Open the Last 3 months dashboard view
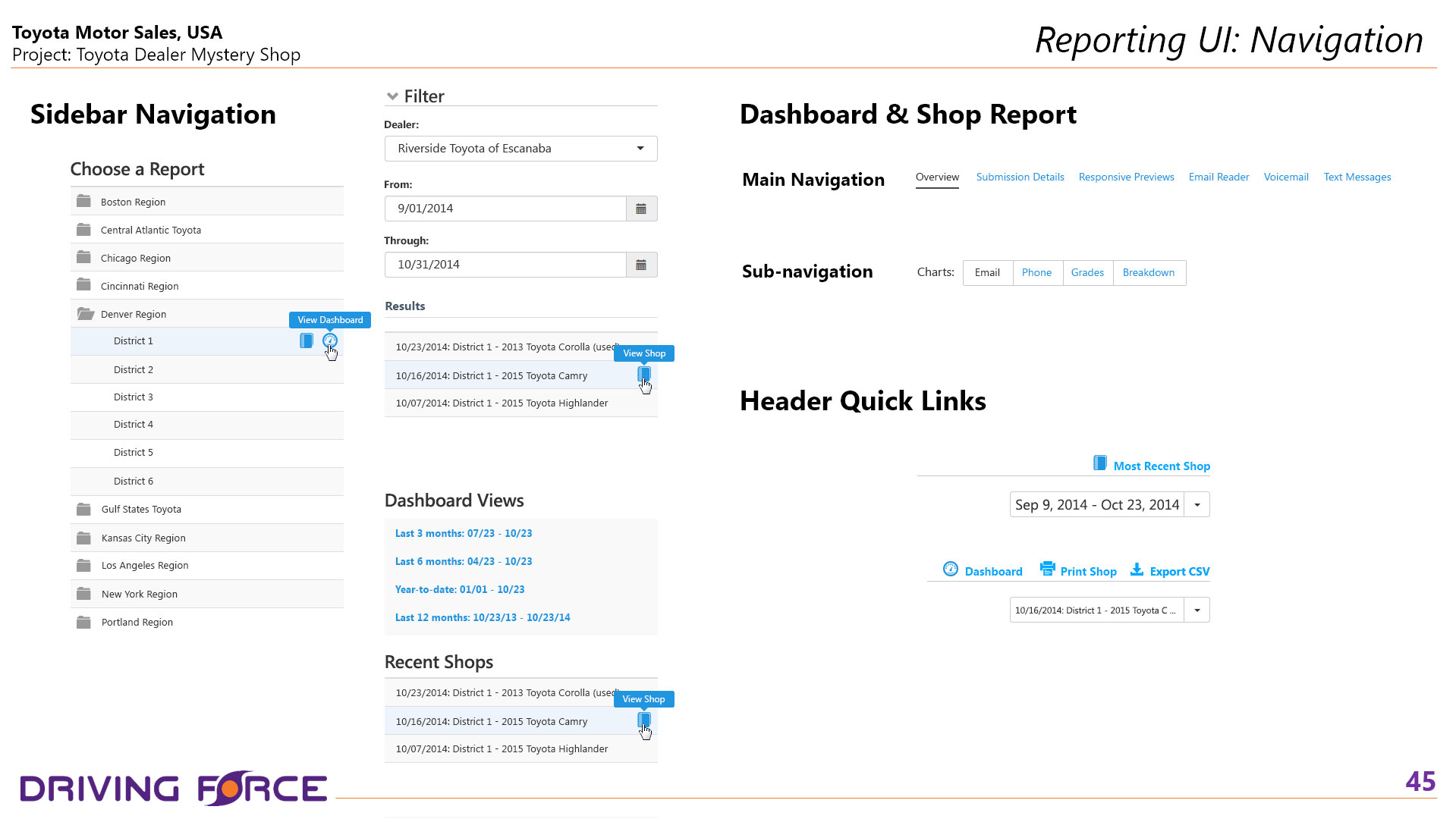 click(464, 534)
